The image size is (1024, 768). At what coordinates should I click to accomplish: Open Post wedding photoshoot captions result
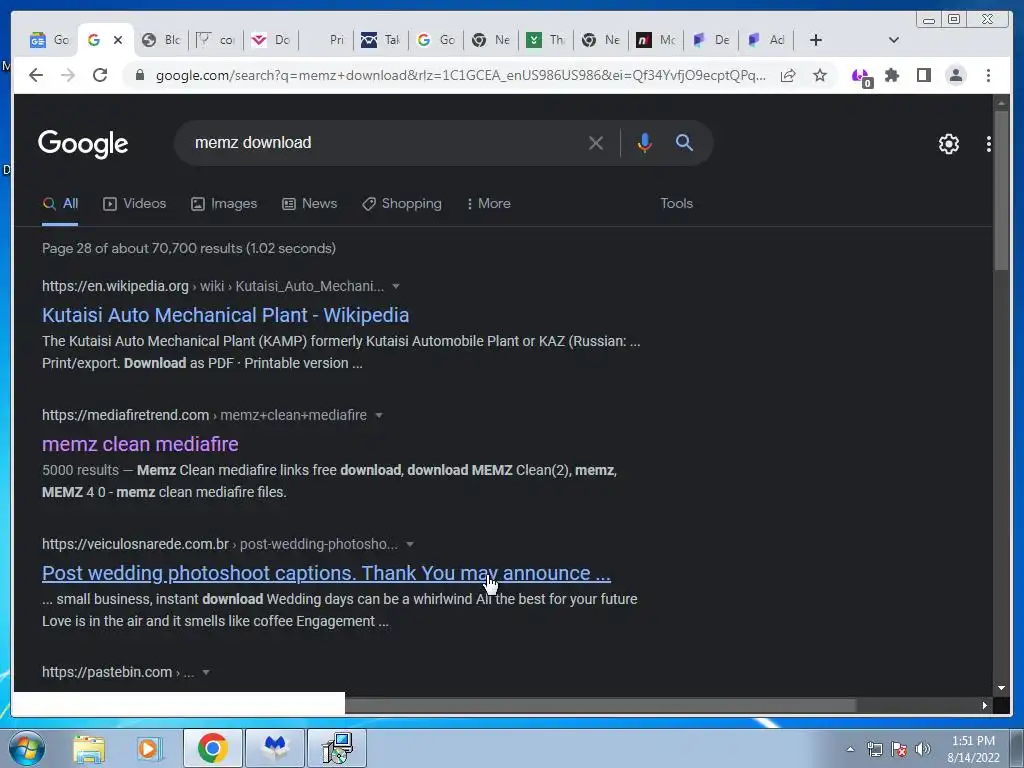click(327, 573)
